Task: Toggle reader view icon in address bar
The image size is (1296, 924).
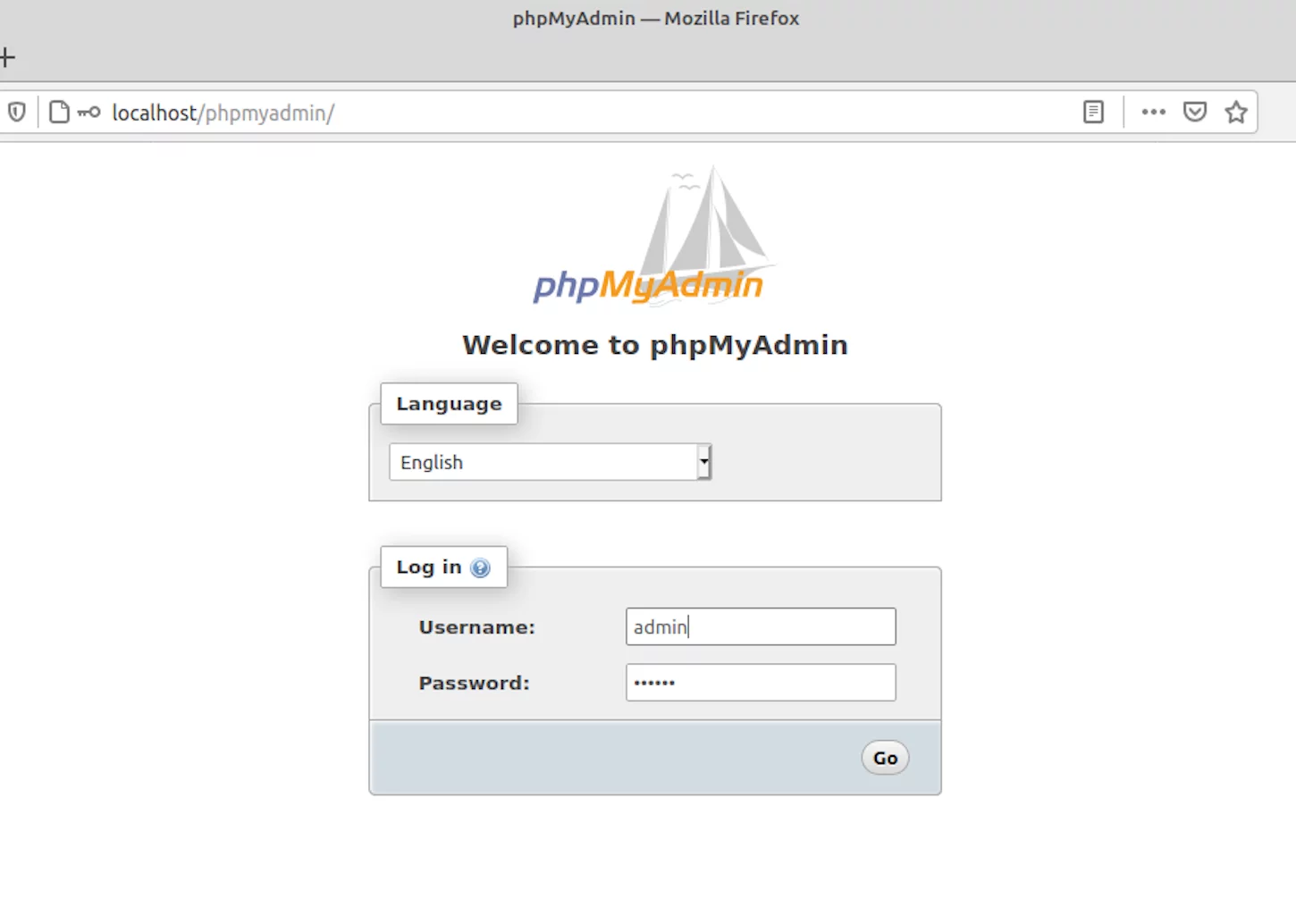Action: (x=1093, y=112)
